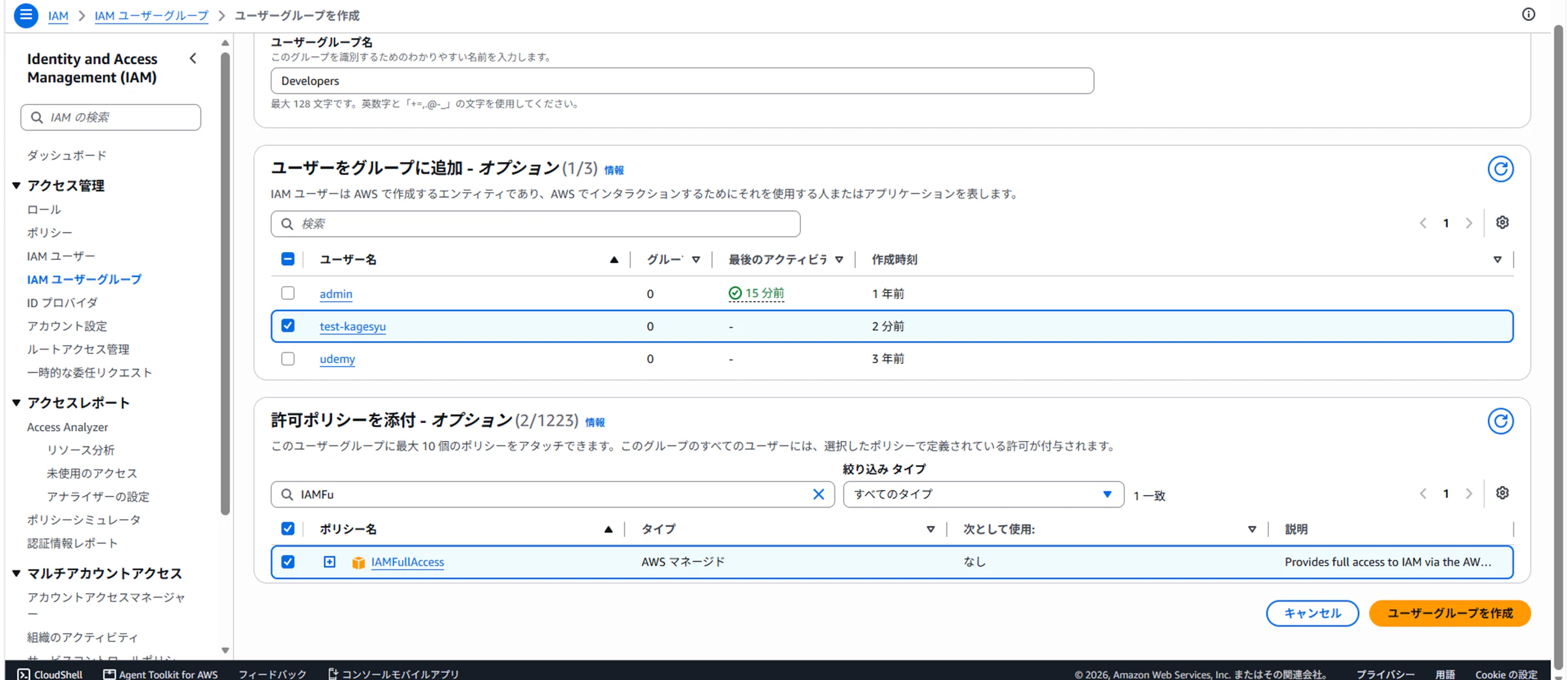
Task: Open 情報 link beside 許可ポリシーを添付
Action: coord(595,423)
